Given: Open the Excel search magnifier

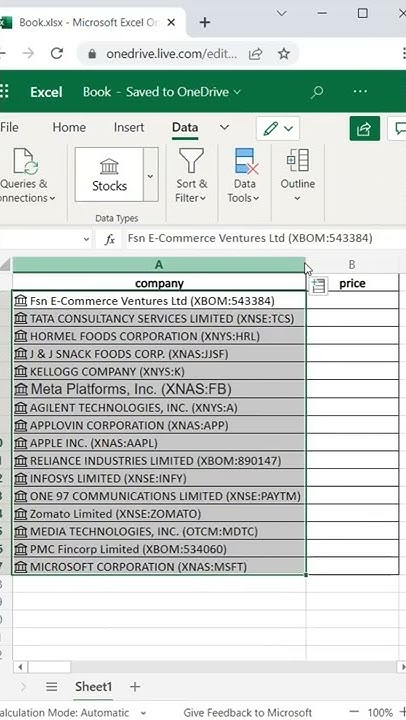Looking at the screenshot, I should tap(317, 92).
